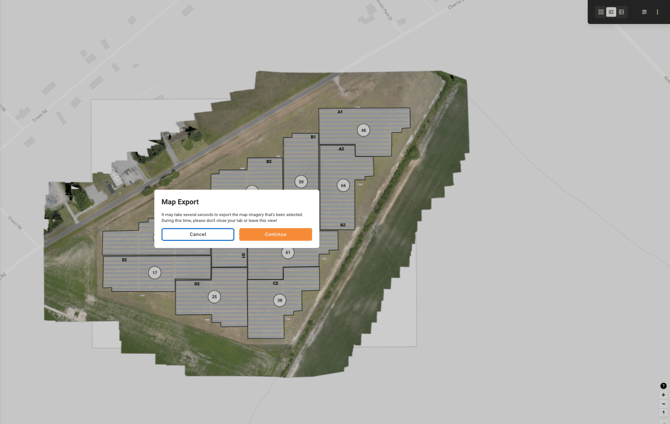This screenshot has height=424, width=670.
Task: Click the compass north arrow button
Action: tap(663, 413)
